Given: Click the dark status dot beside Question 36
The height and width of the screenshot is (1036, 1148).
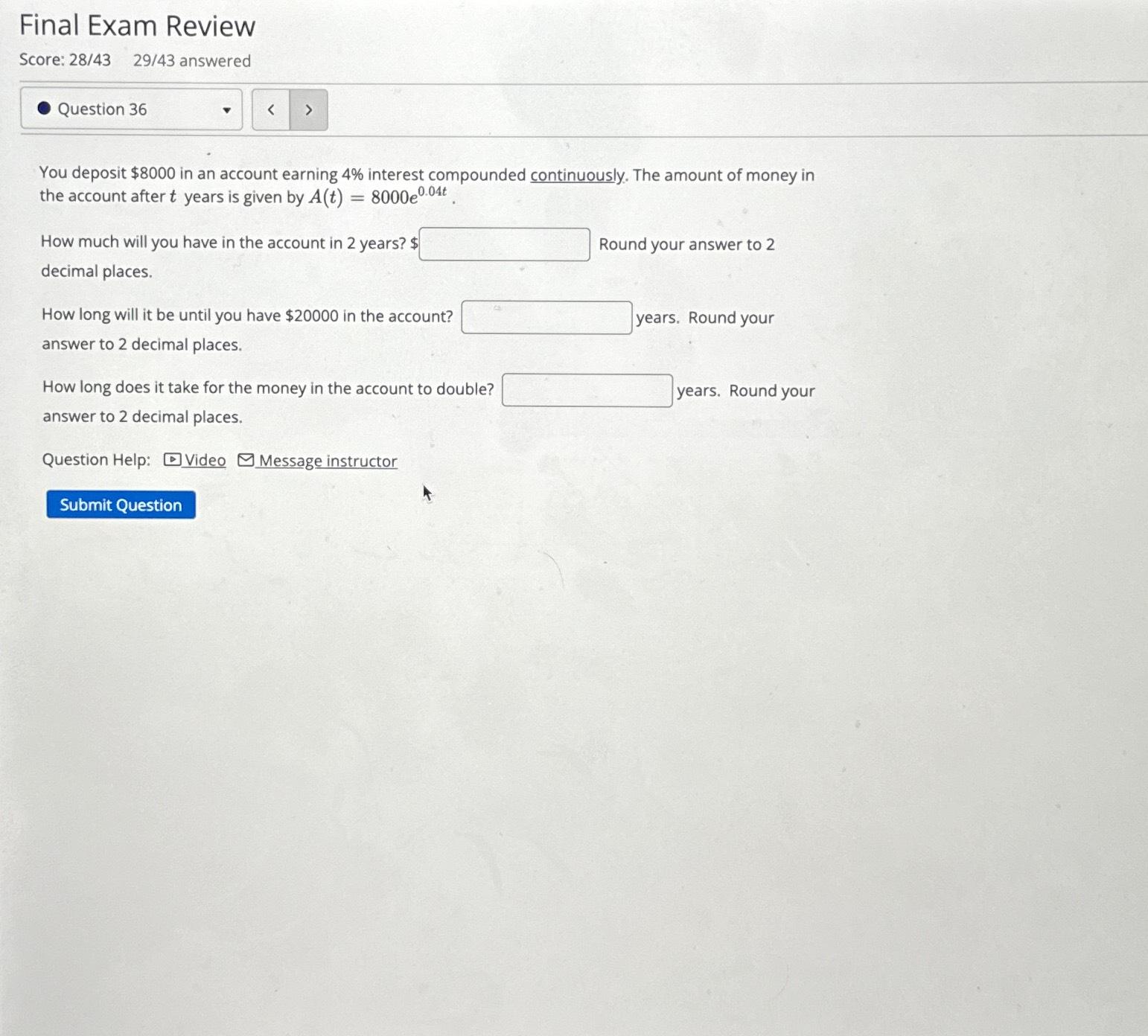Looking at the screenshot, I should pos(44,109).
